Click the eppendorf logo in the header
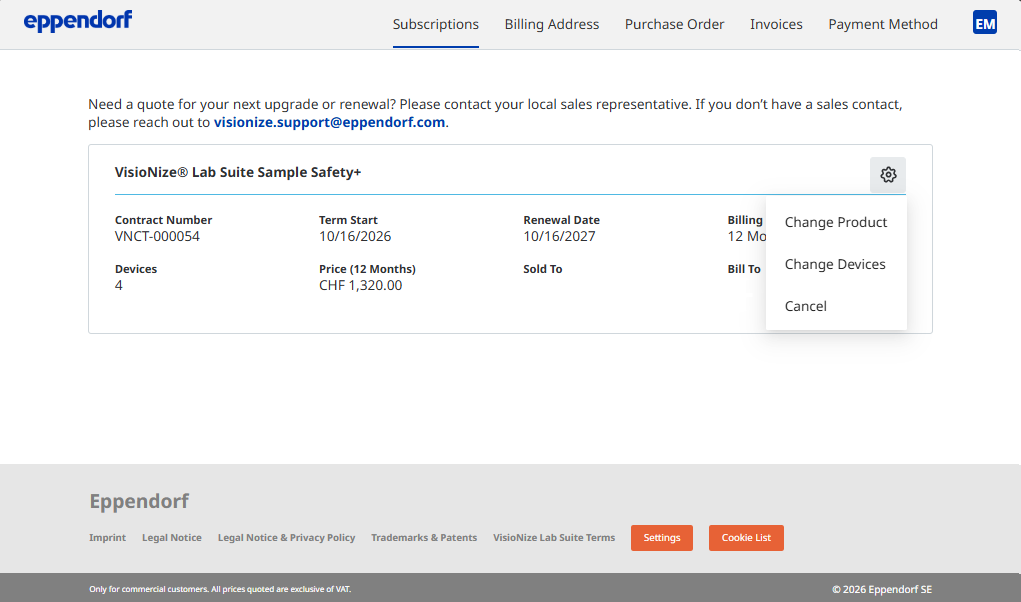The width and height of the screenshot is (1021, 602). [77, 21]
